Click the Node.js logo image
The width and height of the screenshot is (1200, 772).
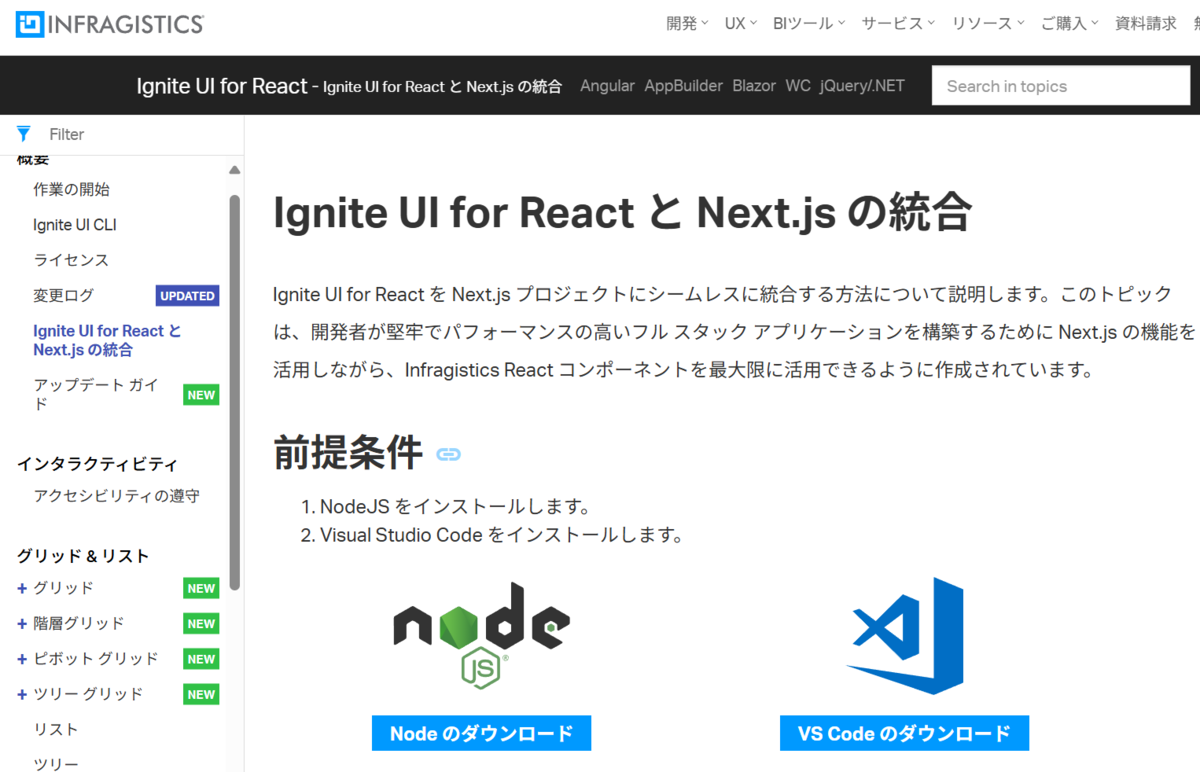pyautogui.click(x=481, y=636)
